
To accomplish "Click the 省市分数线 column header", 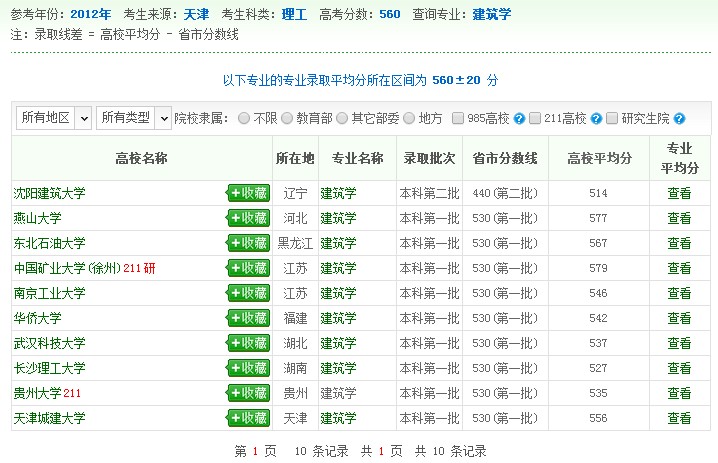I will tap(505, 158).
